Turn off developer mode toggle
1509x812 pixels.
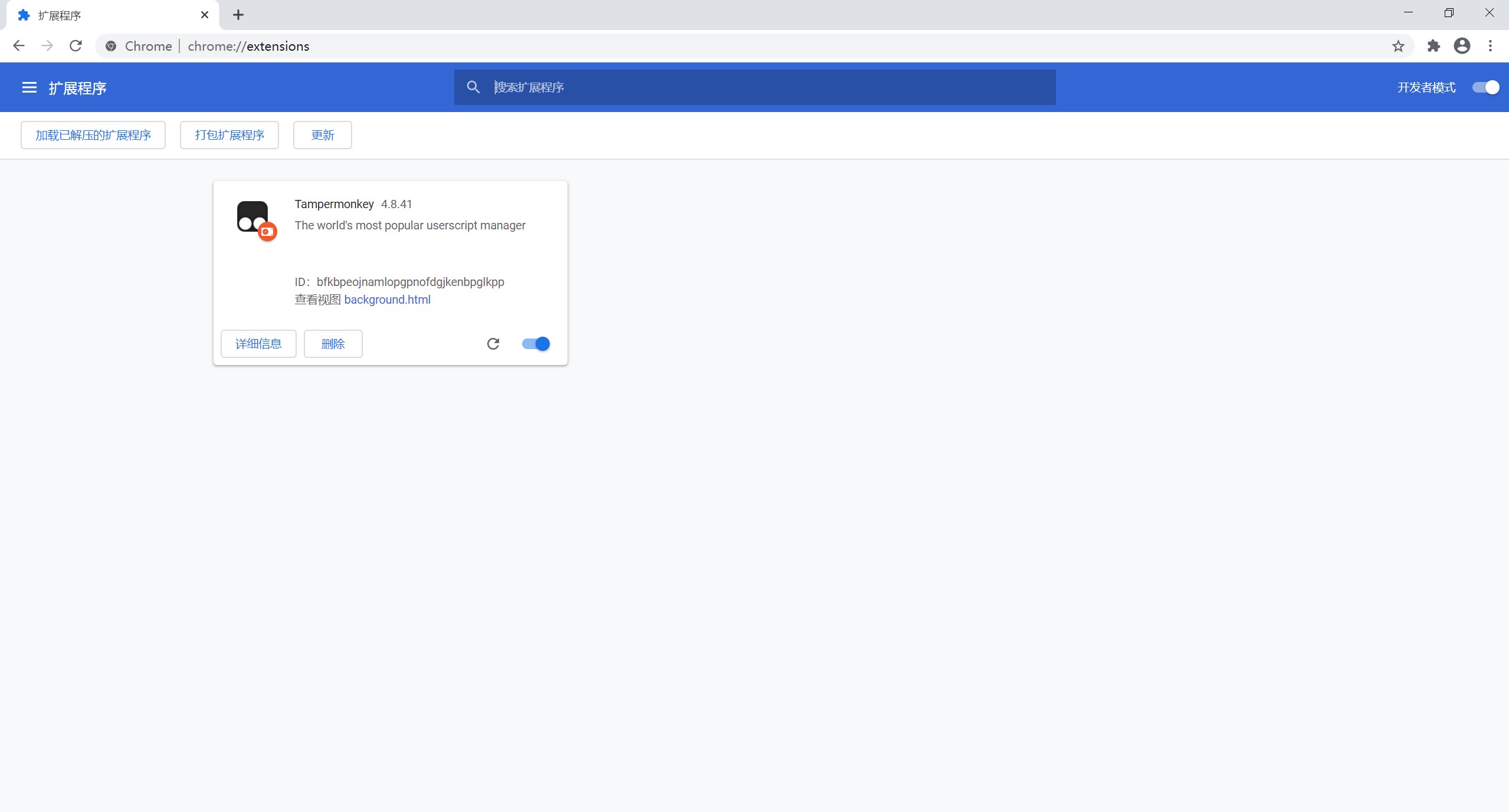pyautogui.click(x=1485, y=87)
